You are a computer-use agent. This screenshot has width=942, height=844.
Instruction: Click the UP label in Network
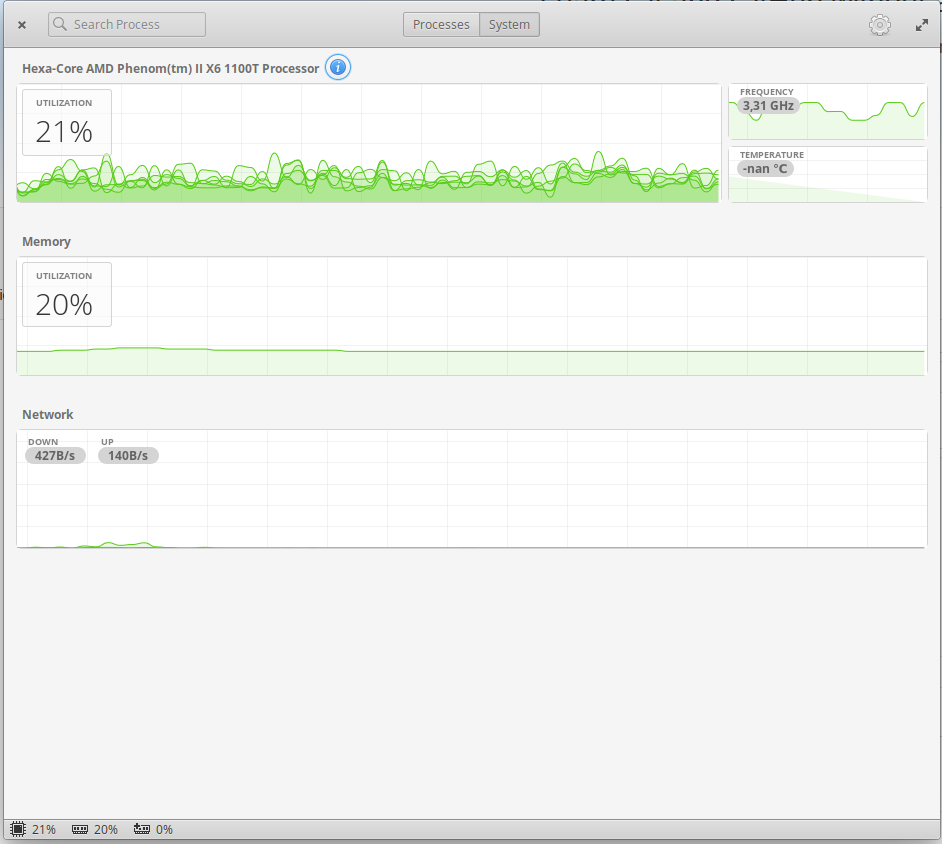click(107, 442)
